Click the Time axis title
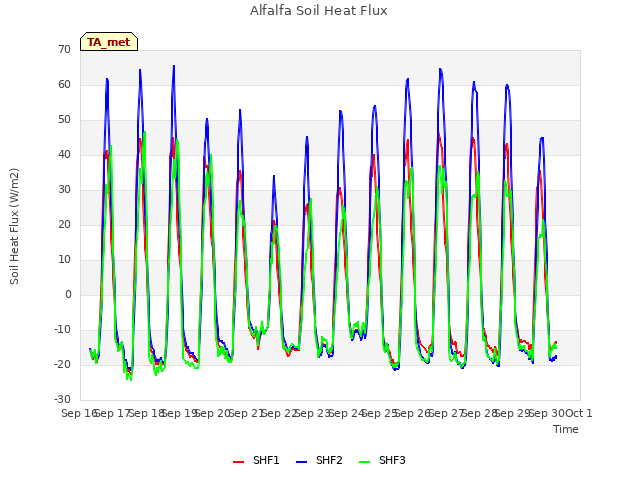640x480 pixels. (x=566, y=429)
